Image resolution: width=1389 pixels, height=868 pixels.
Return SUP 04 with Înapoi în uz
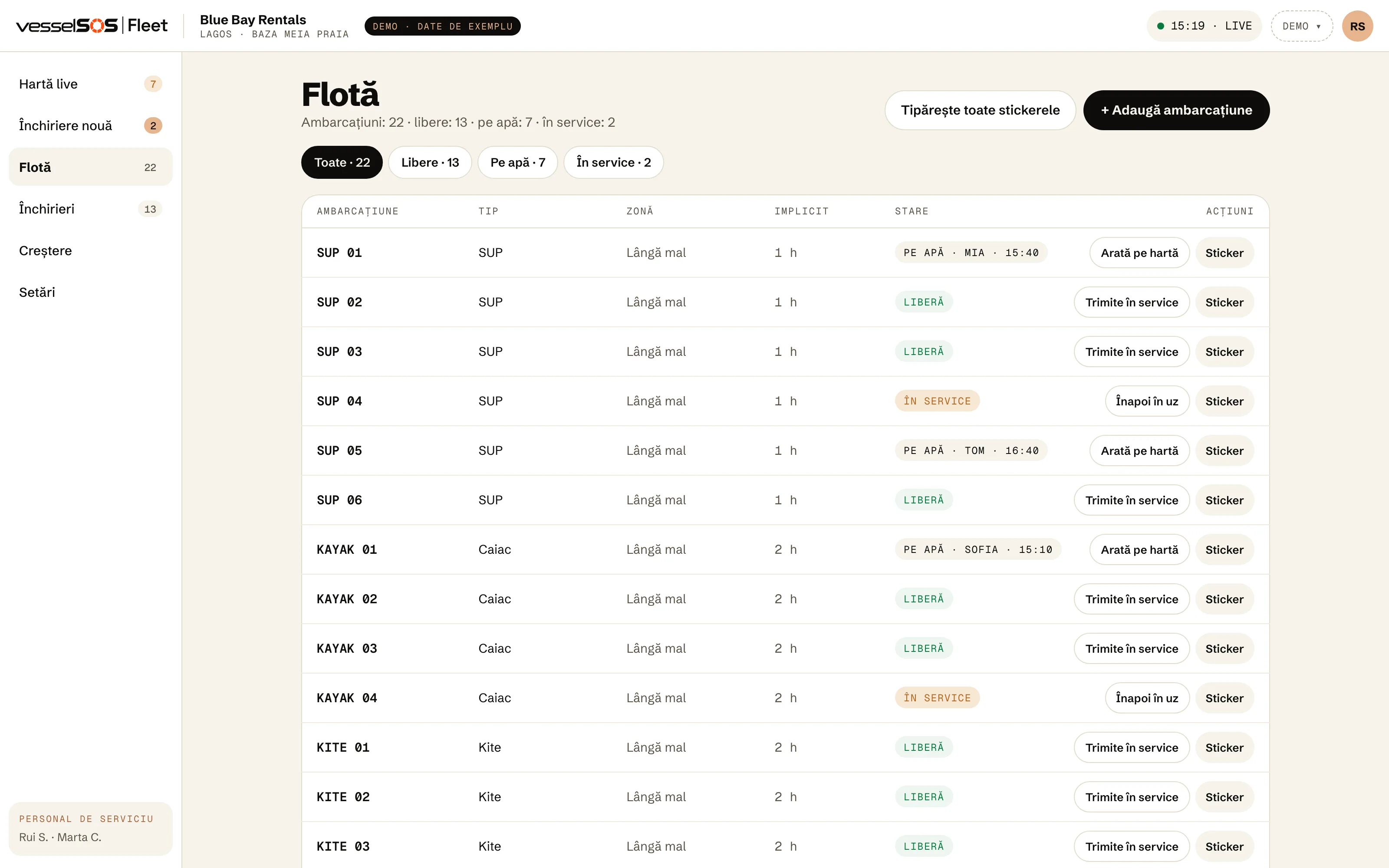tap(1147, 401)
